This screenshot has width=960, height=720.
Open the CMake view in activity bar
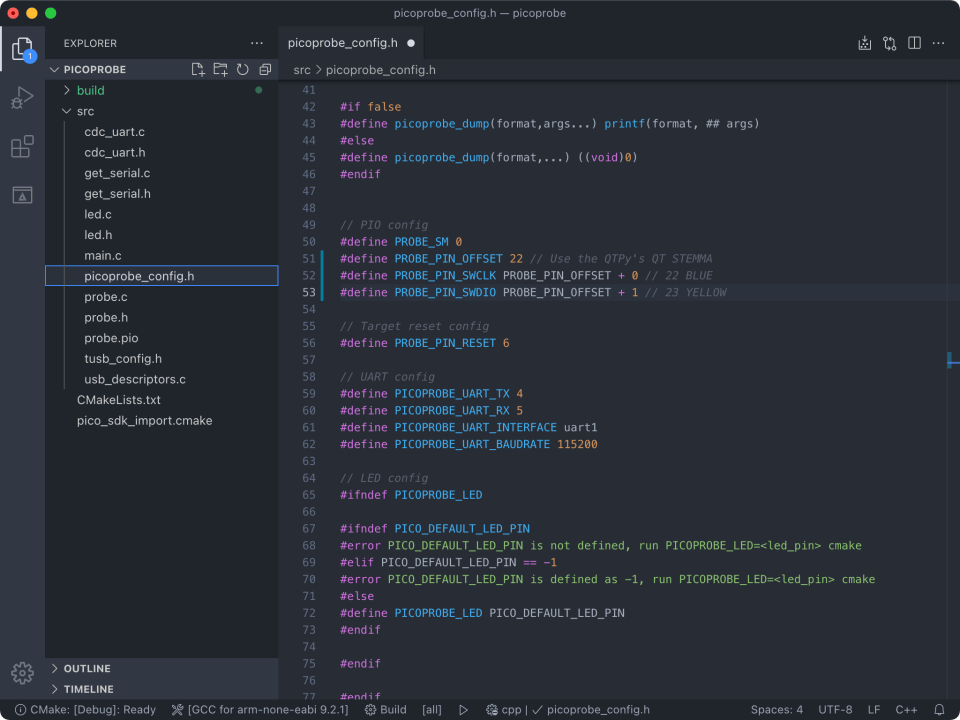(x=22, y=195)
